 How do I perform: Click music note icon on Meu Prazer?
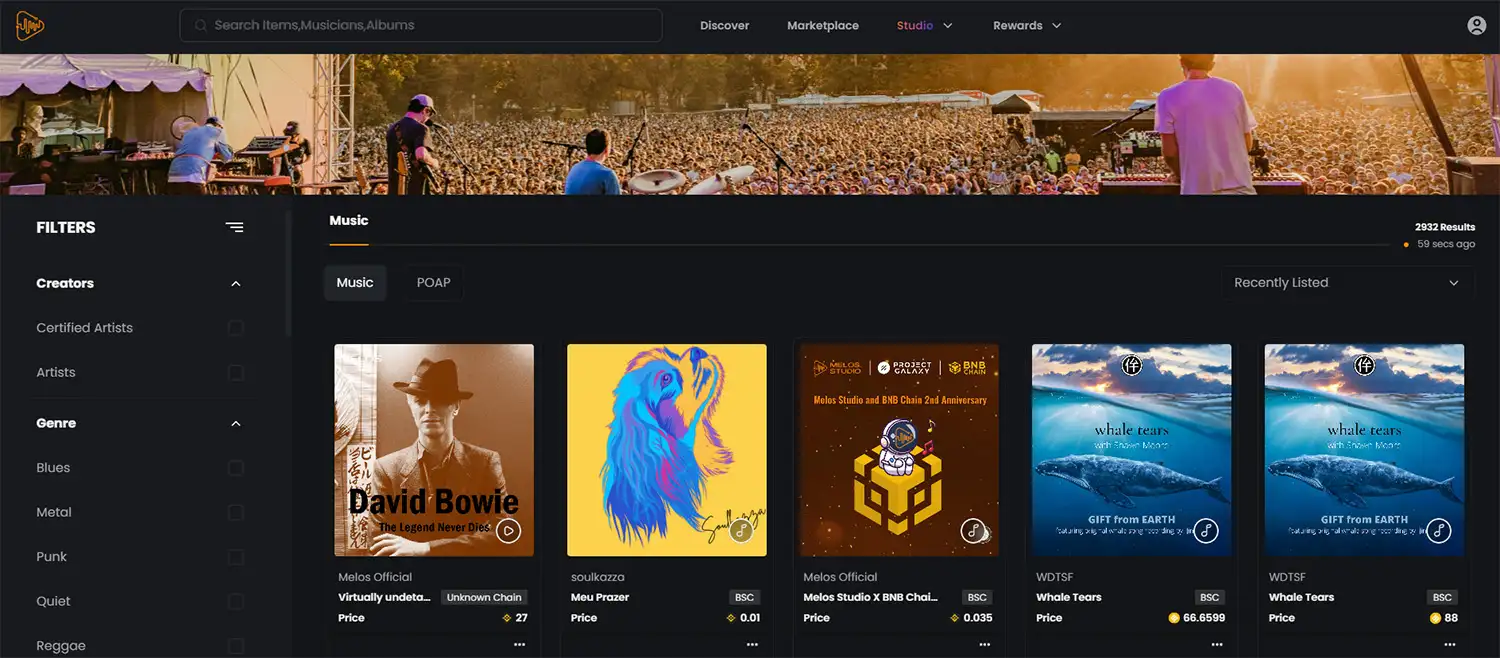pos(741,531)
